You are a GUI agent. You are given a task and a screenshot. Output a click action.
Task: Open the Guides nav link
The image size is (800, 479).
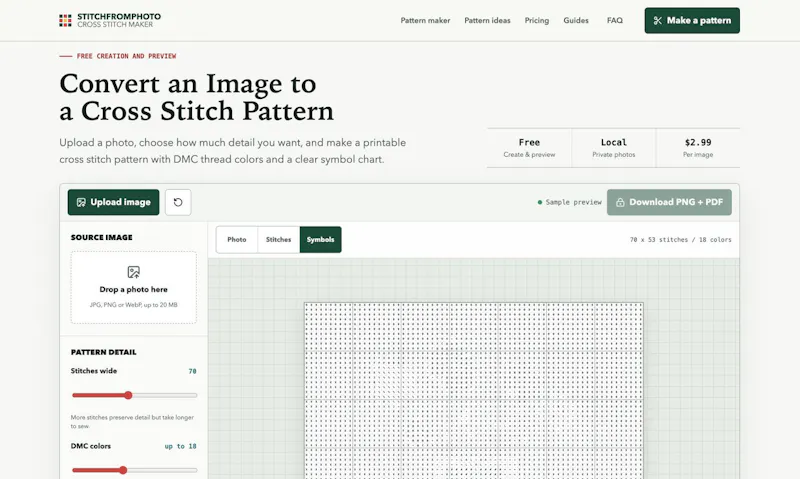pyautogui.click(x=576, y=20)
